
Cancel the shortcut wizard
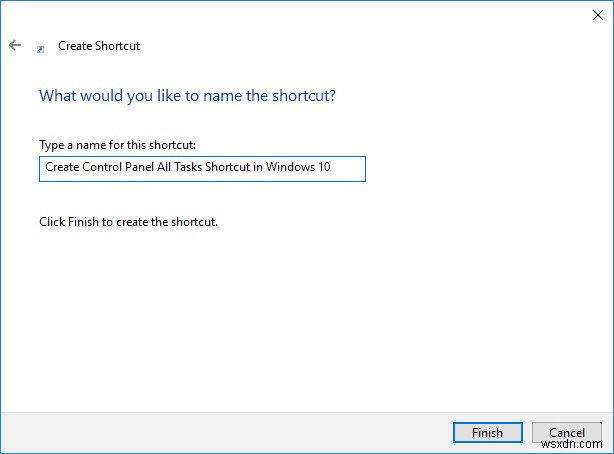[x=567, y=432]
